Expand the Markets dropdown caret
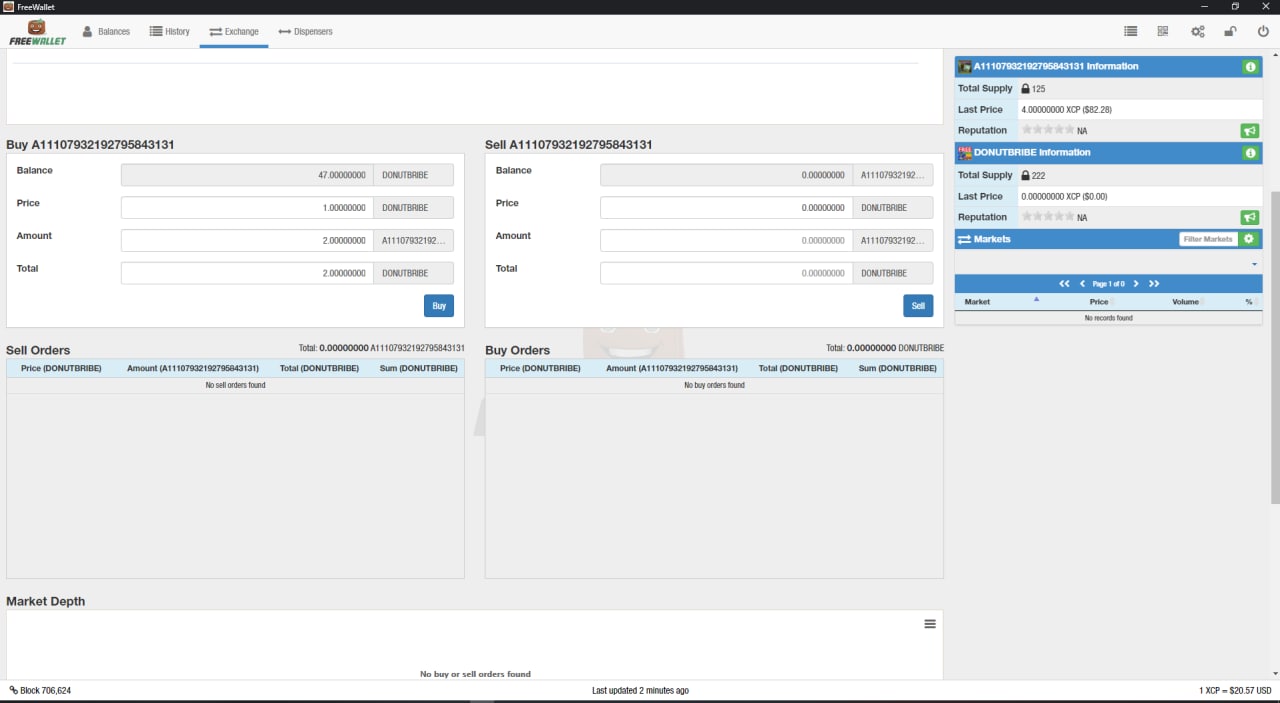Viewport: 1280px width, 703px height. pyautogui.click(x=1254, y=264)
